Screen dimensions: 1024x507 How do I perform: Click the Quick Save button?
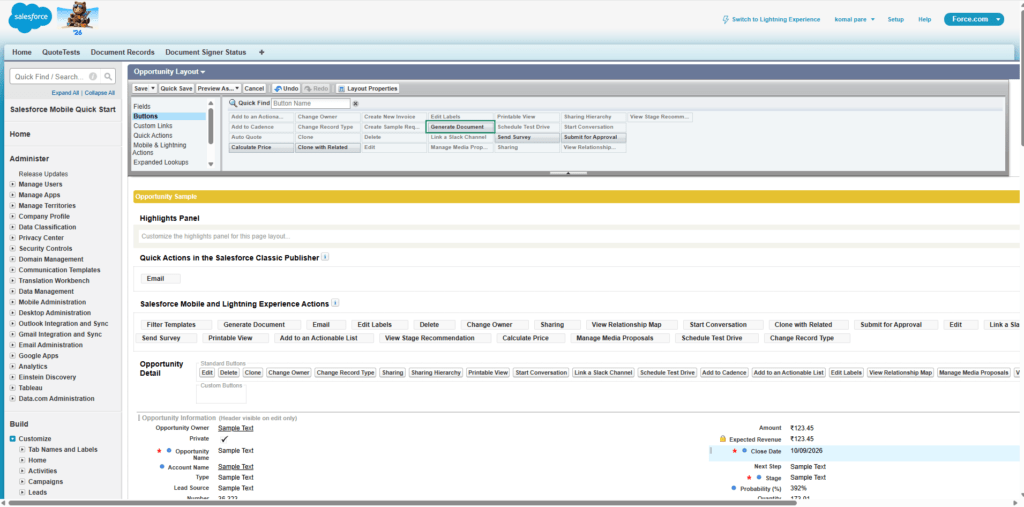click(176, 88)
